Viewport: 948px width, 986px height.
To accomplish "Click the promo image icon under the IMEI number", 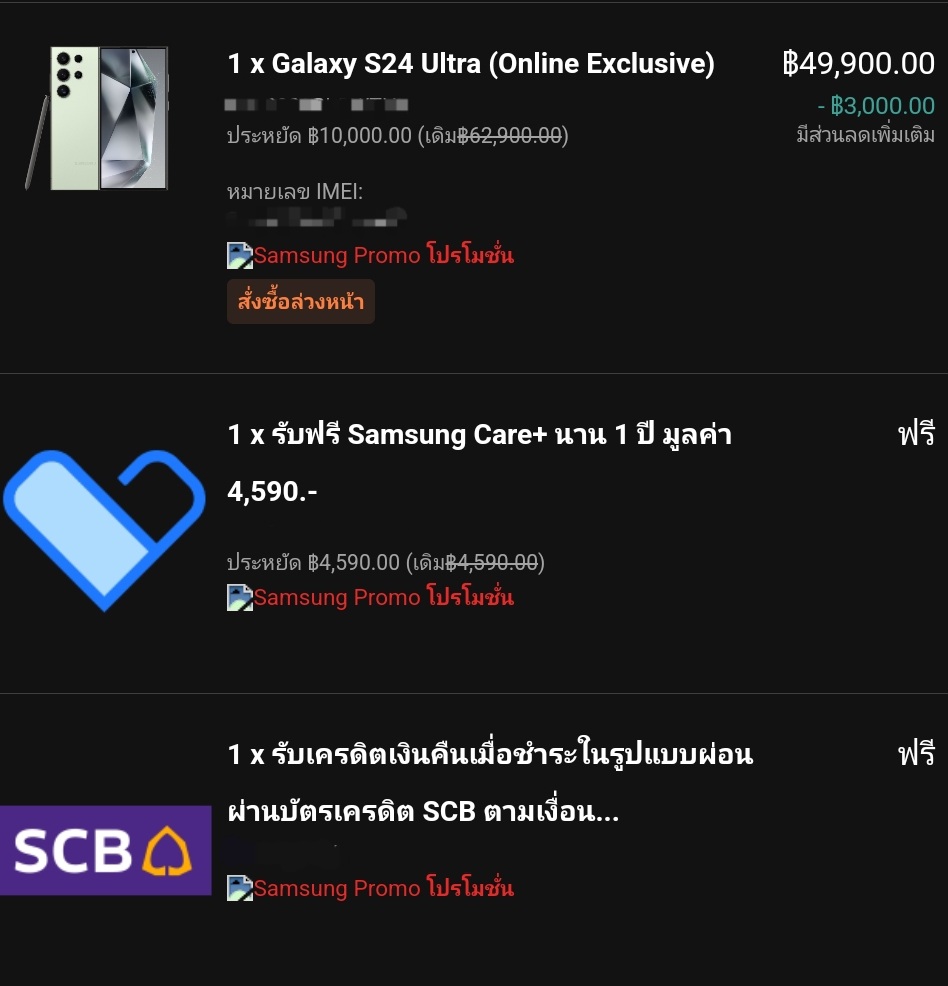I will pos(240,256).
